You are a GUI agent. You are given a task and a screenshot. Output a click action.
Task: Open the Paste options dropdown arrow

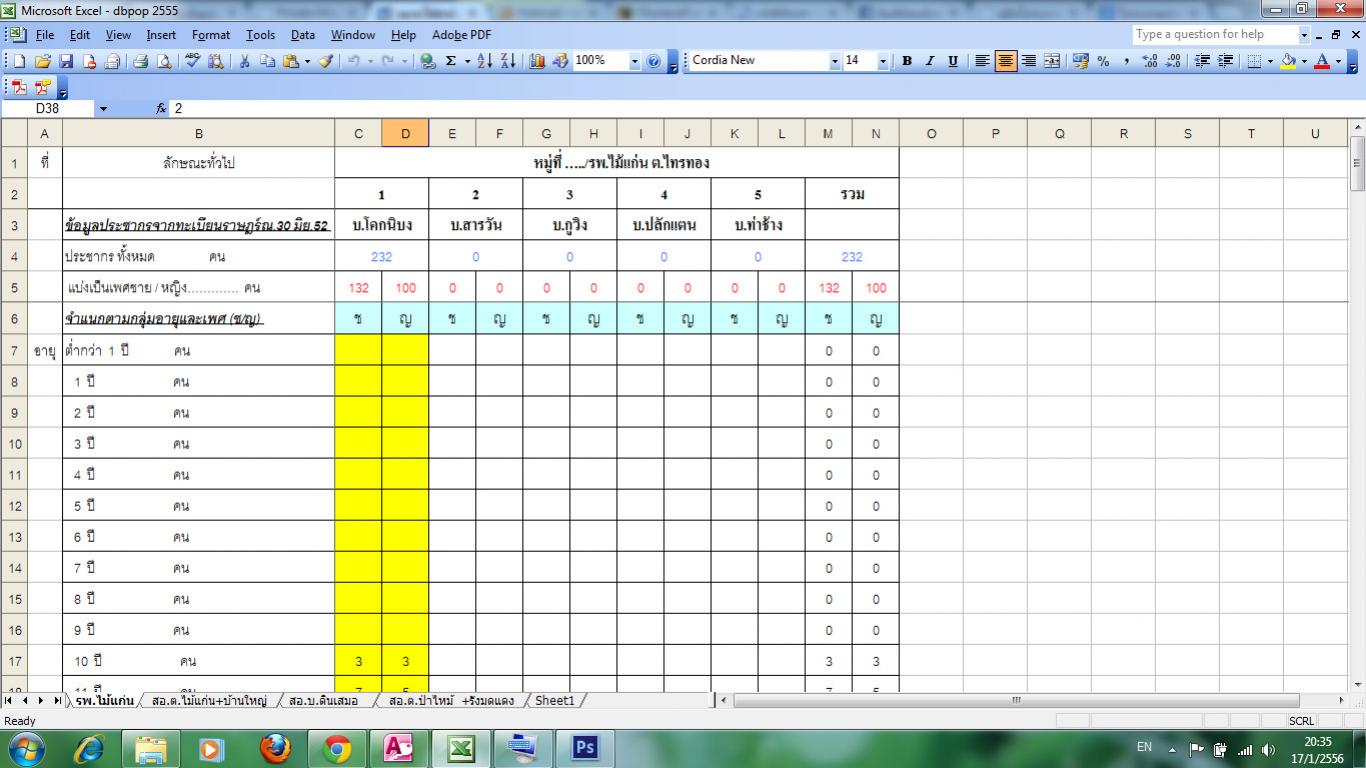pyautogui.click(x=307, y=61)
